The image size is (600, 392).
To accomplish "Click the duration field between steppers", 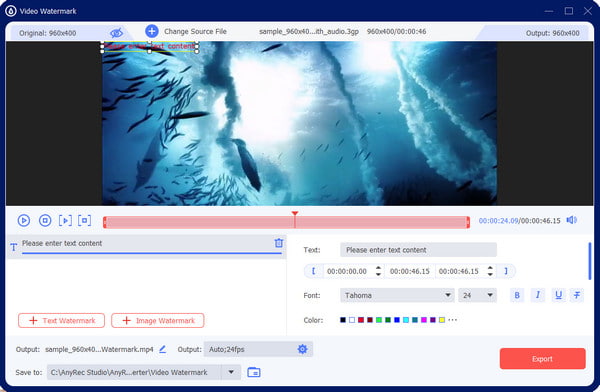I will point(409,271).
